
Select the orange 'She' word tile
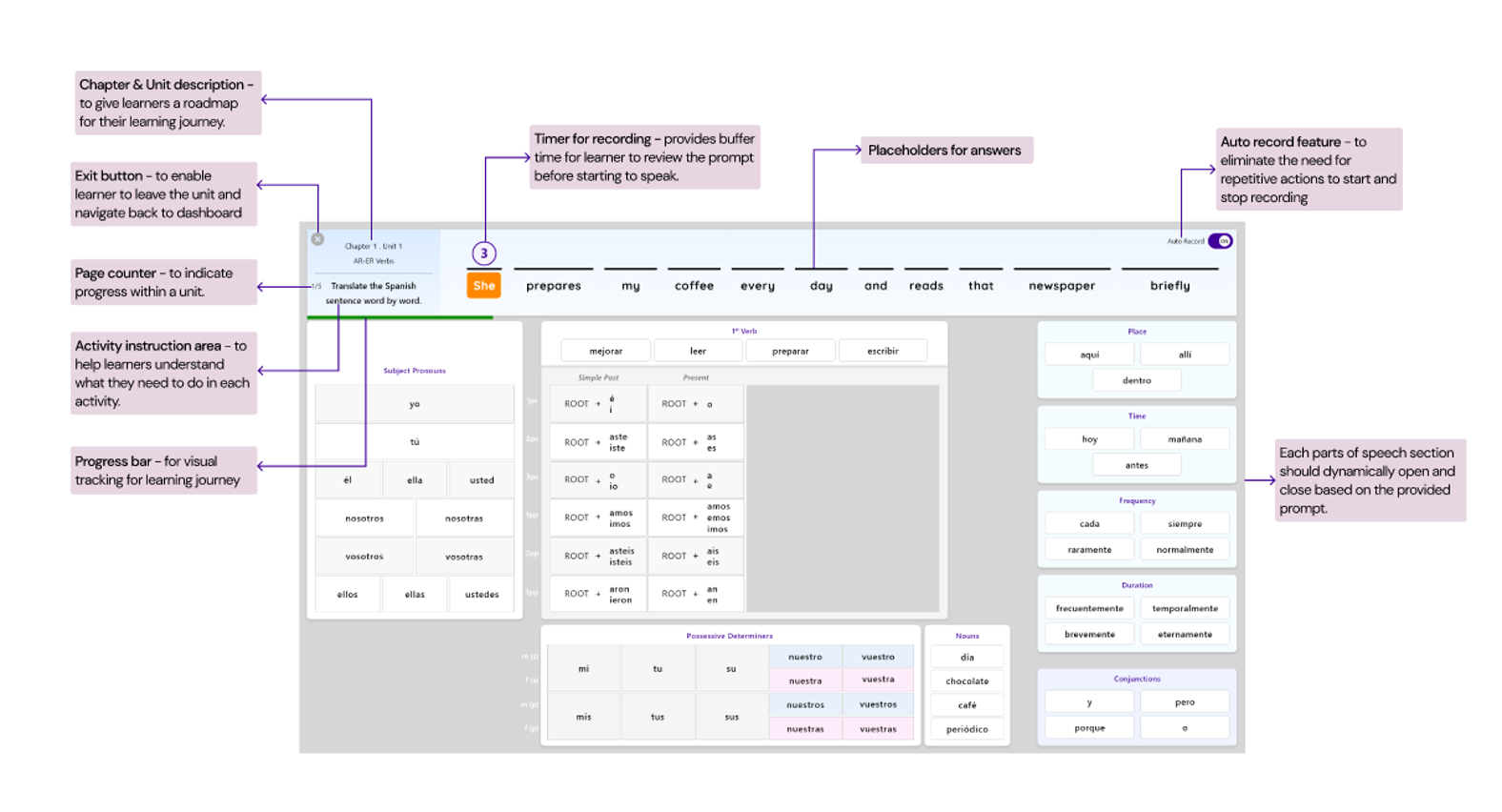(484, 285)
